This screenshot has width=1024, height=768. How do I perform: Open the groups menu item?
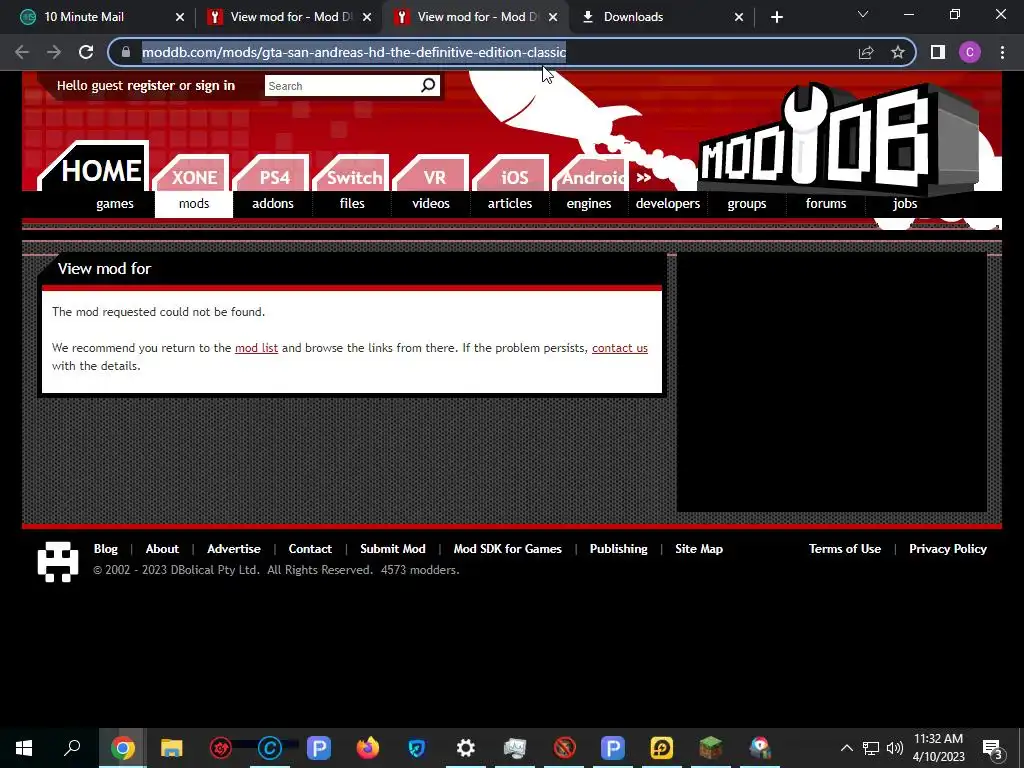point(747,204)
